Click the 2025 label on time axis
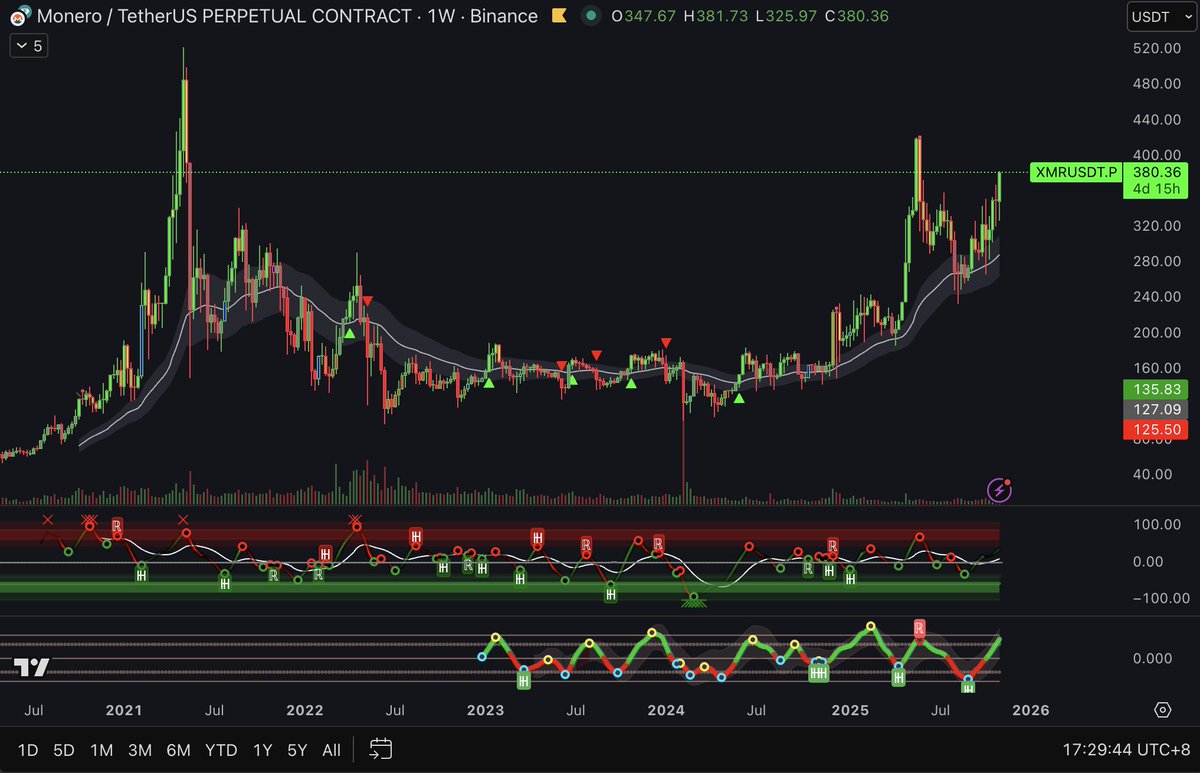Image resolution: width=1200 pixels, height=773 pixels. pyautogui.click(x=850, y=710)
